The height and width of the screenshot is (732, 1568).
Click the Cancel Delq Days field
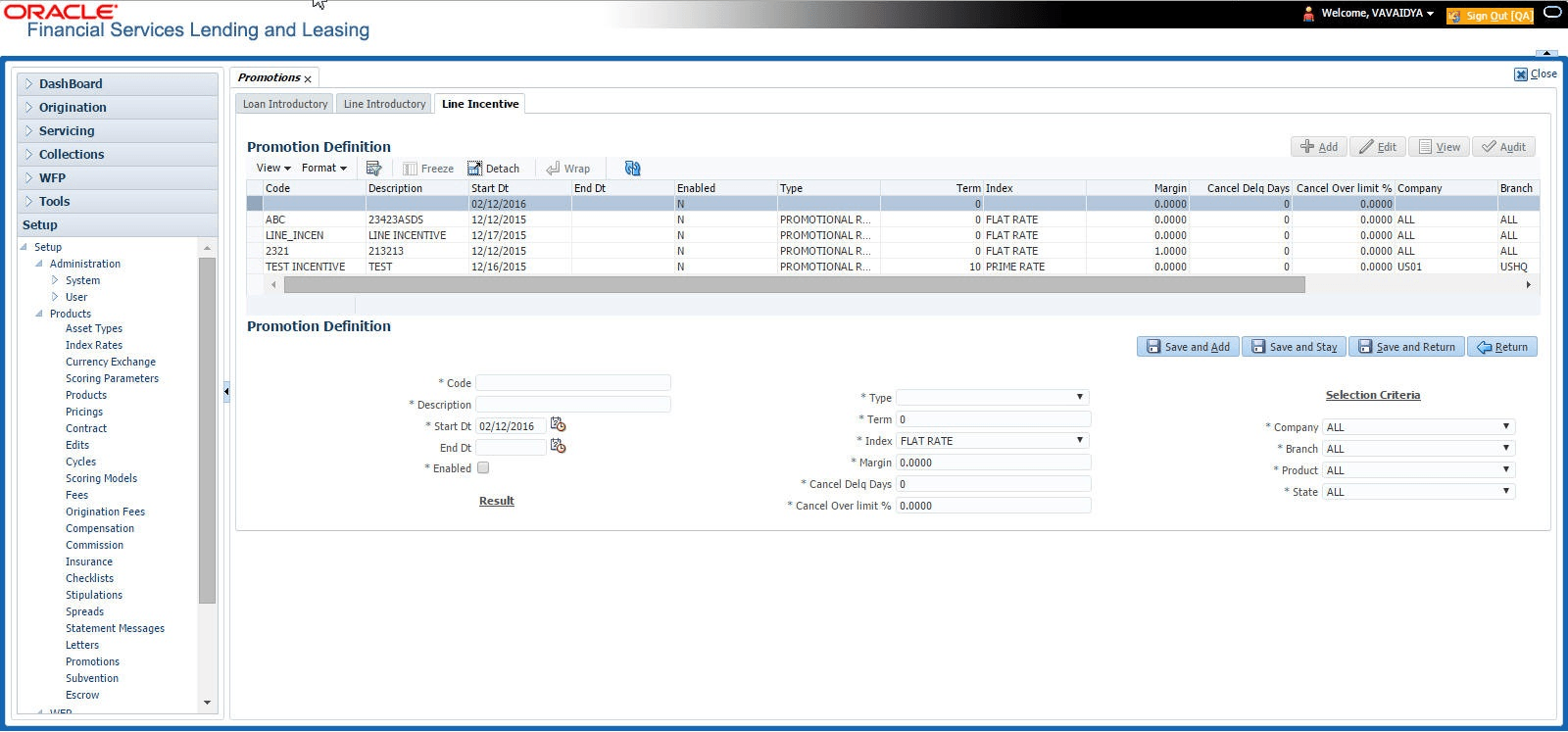click(994, 484)
